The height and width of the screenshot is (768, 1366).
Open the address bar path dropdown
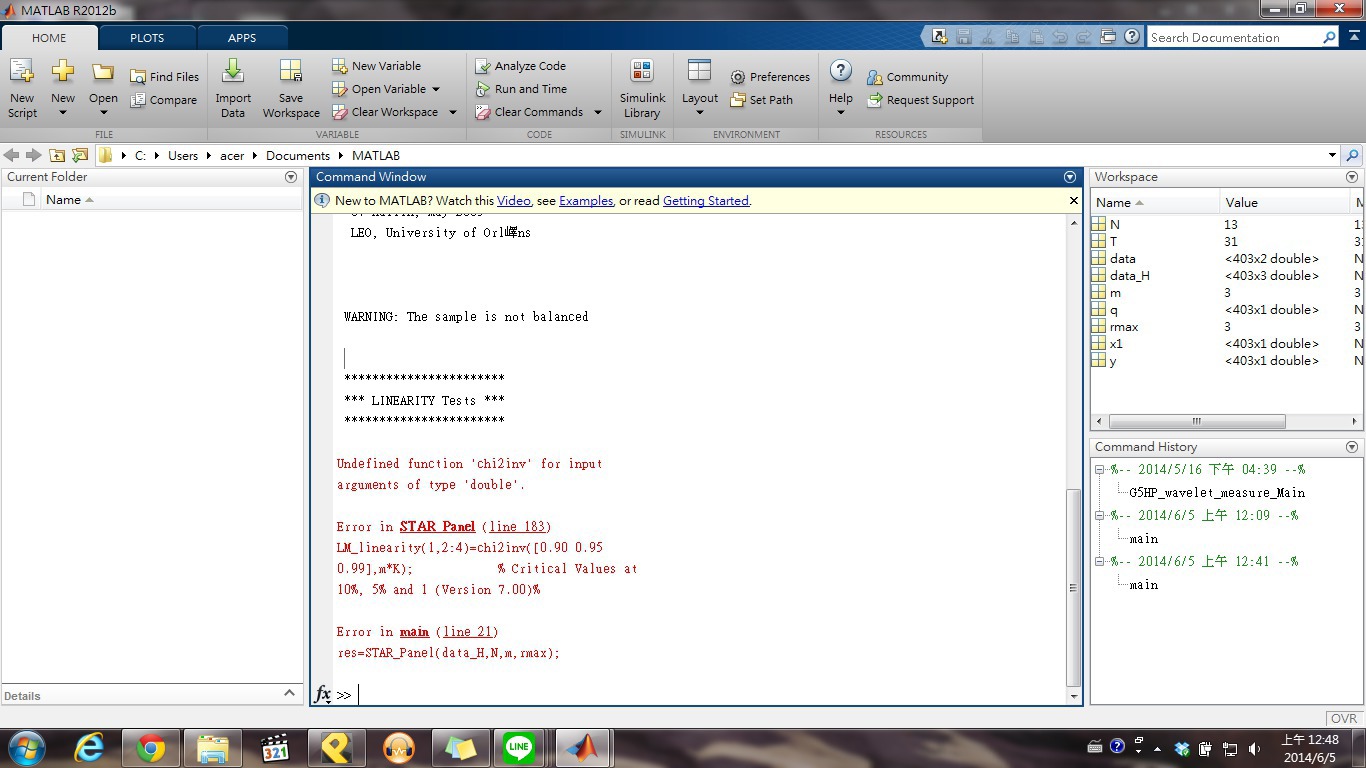(1332, 155)
